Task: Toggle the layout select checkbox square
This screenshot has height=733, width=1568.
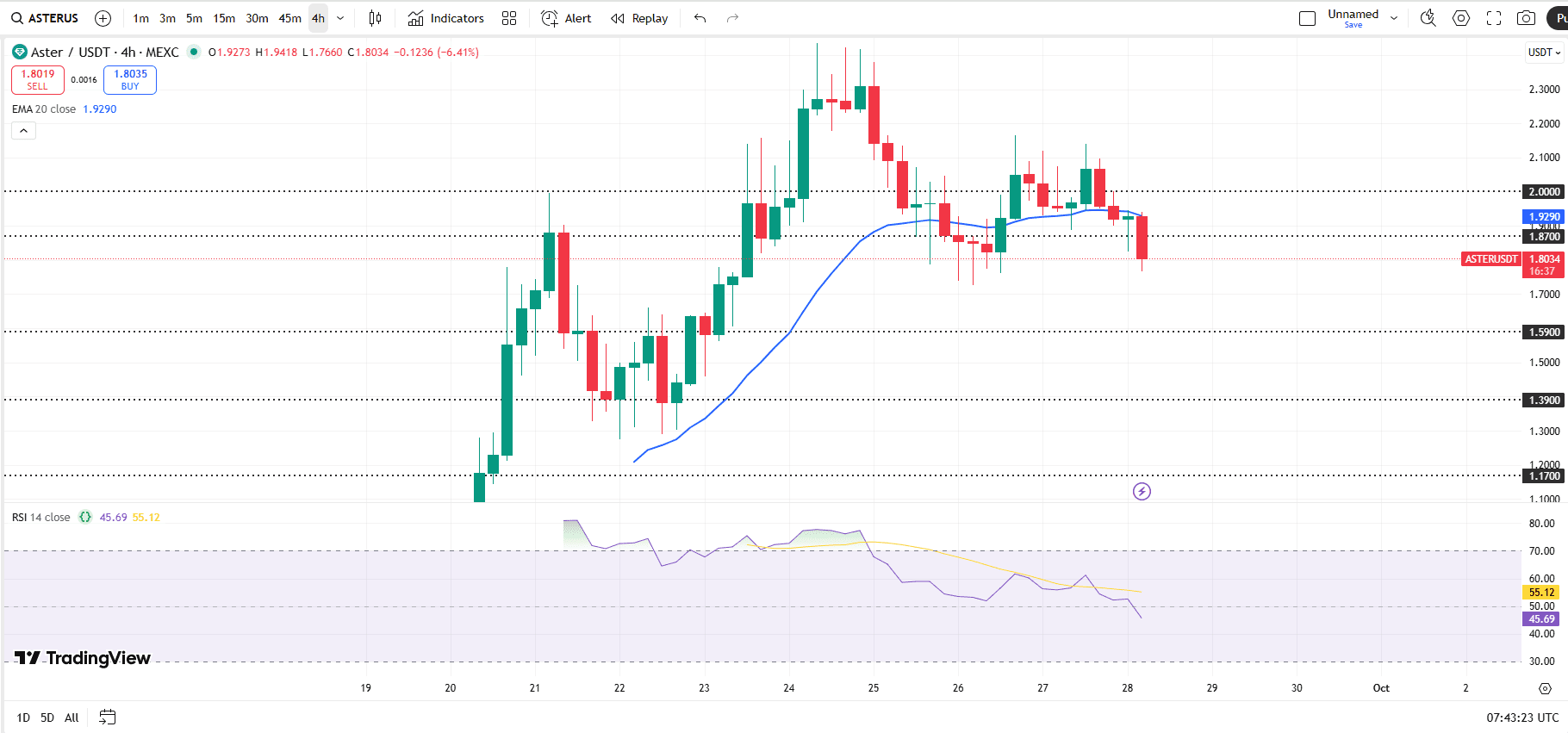Action: [x=1307, y=18]
